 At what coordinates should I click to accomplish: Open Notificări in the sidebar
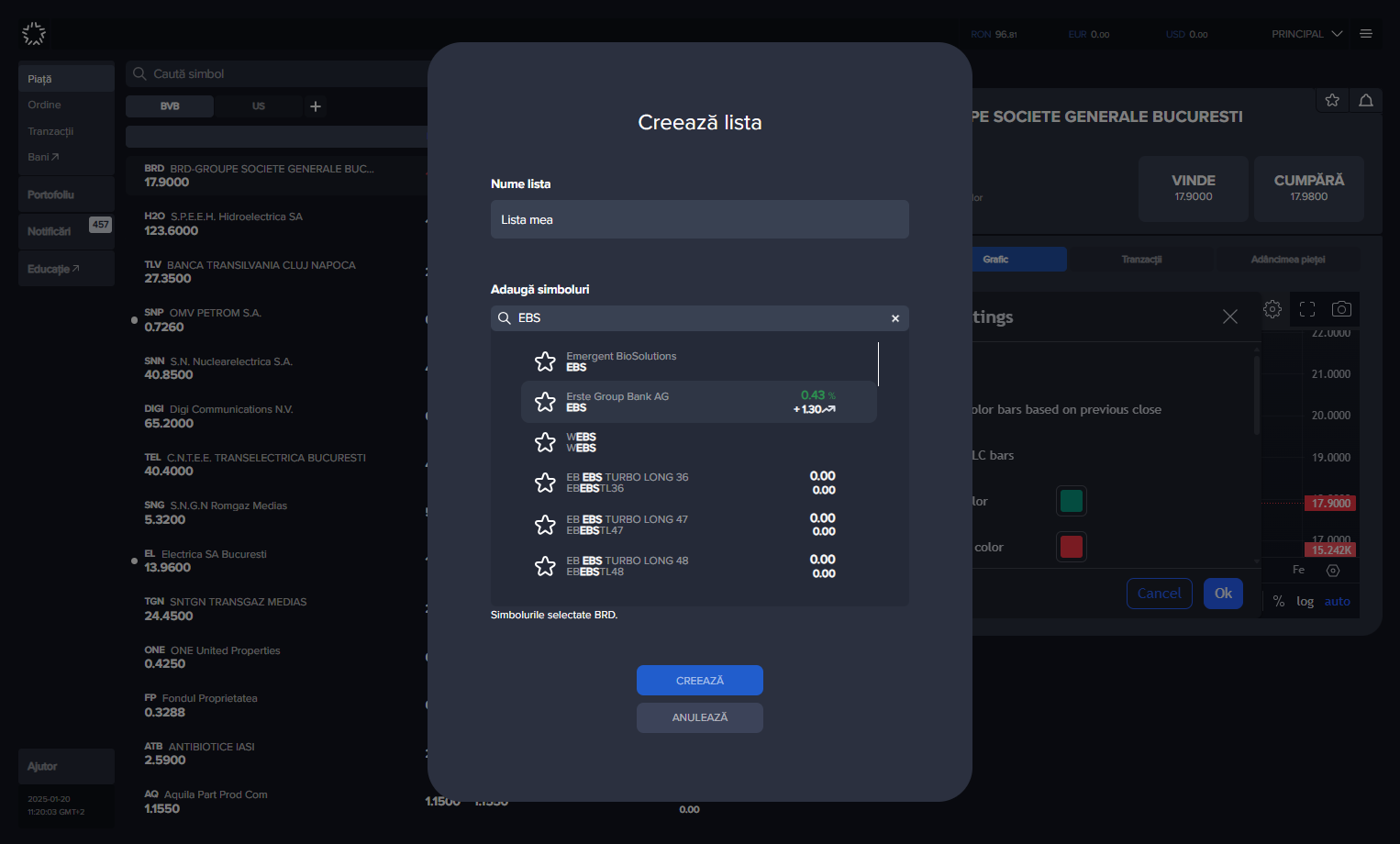[66, 231]
